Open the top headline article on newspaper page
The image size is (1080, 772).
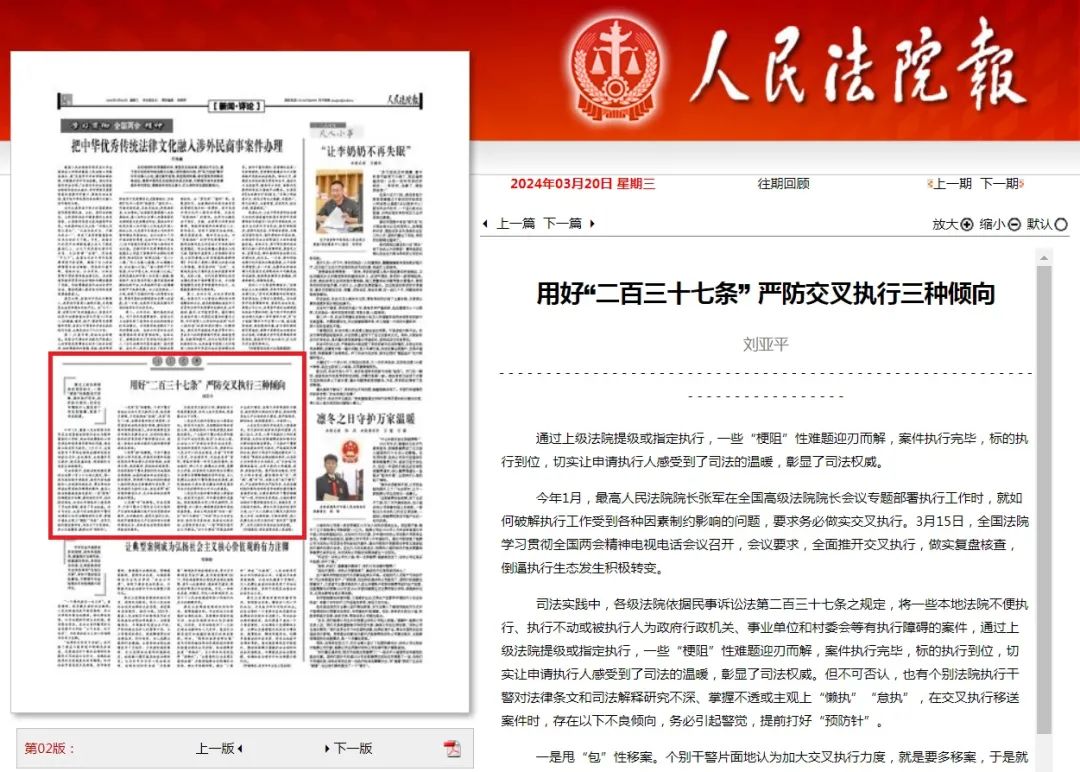pos(177,146)
